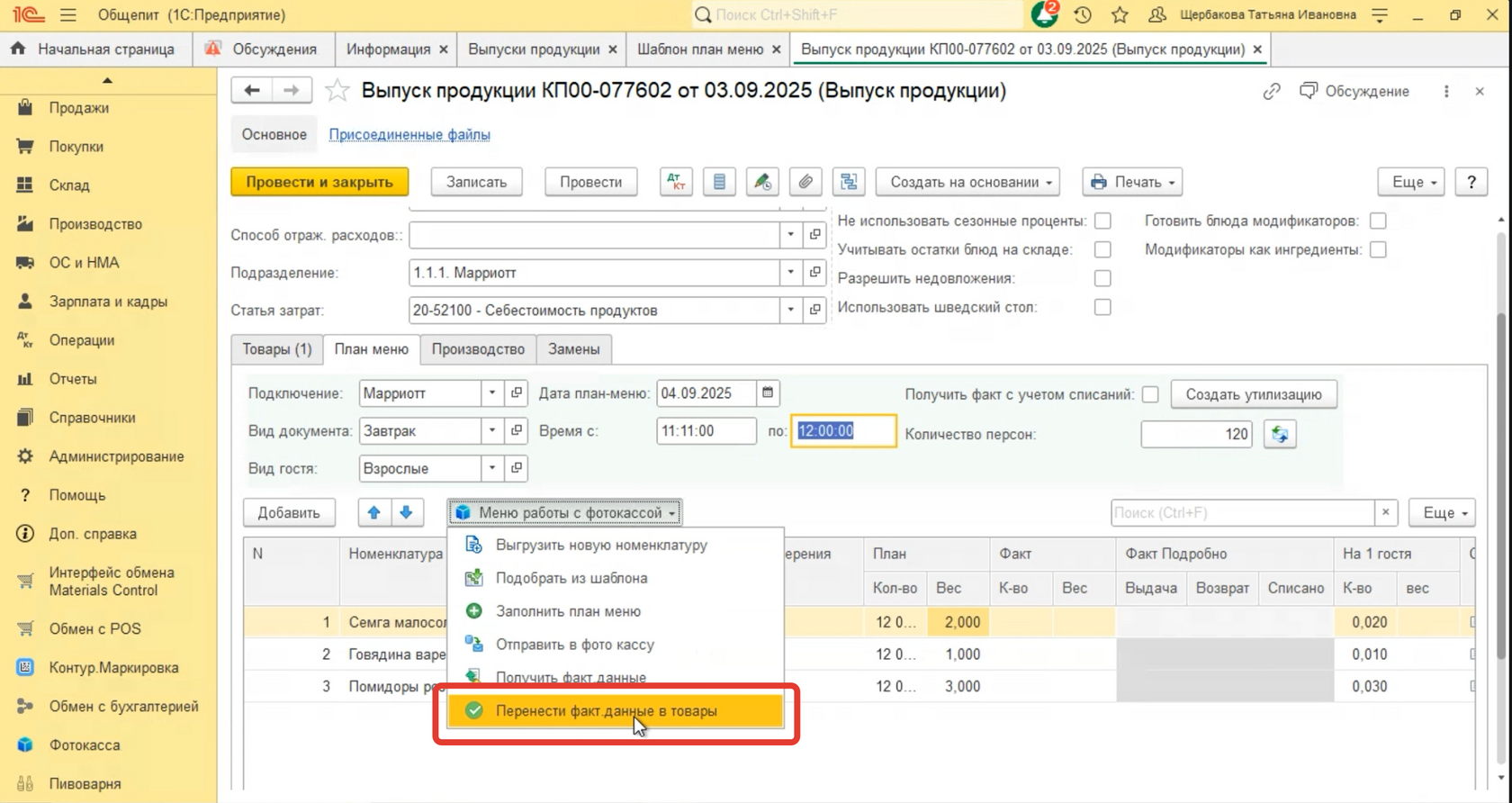Select 'Перенести факт.данные в товары' menu item
This screenshot has width=1512, height=803.
pyautogui.click(x=606, y=711)
